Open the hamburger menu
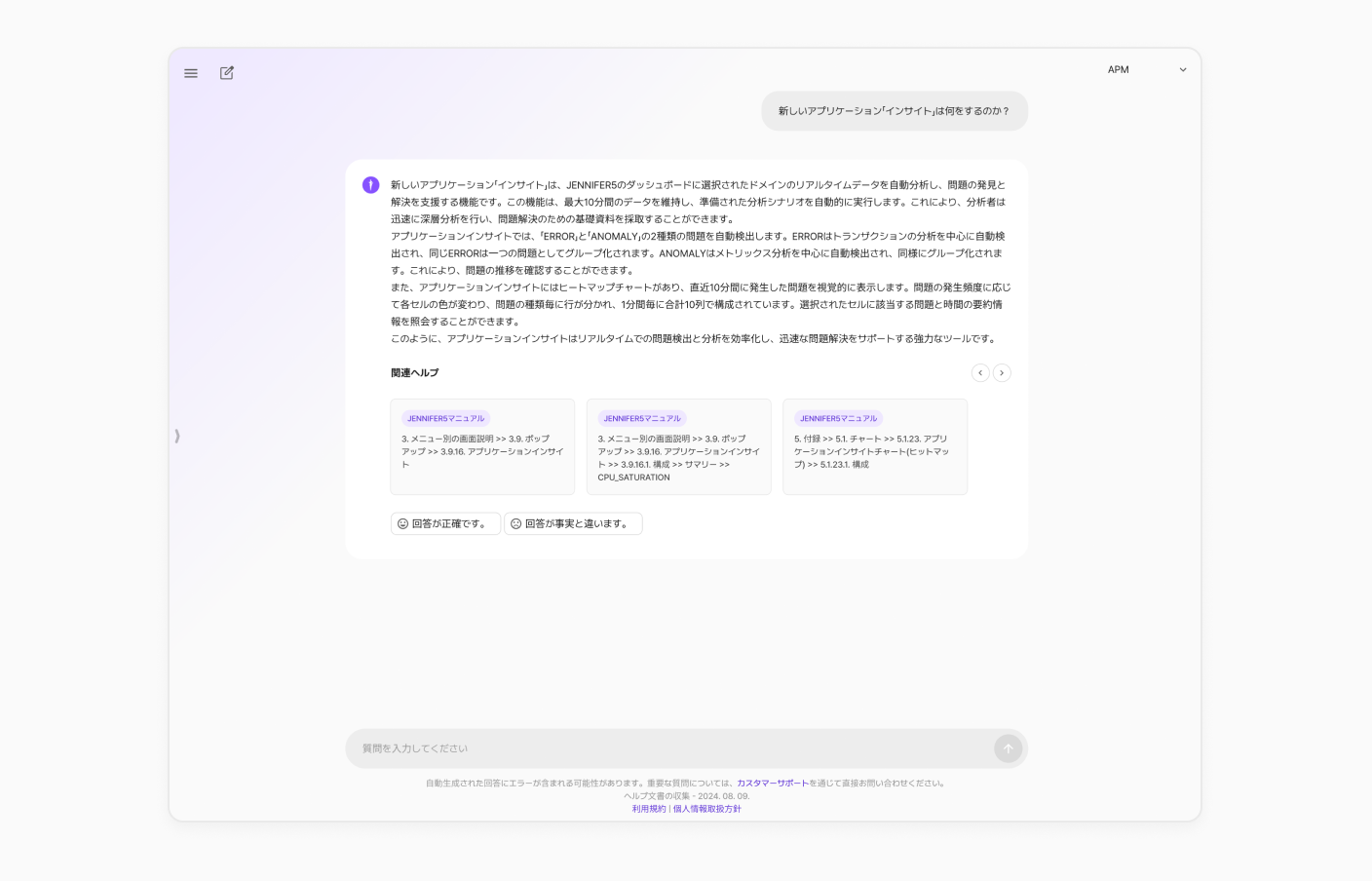Image resolution: width=1372 pixels, height=881 pixels. click(191, 73)
